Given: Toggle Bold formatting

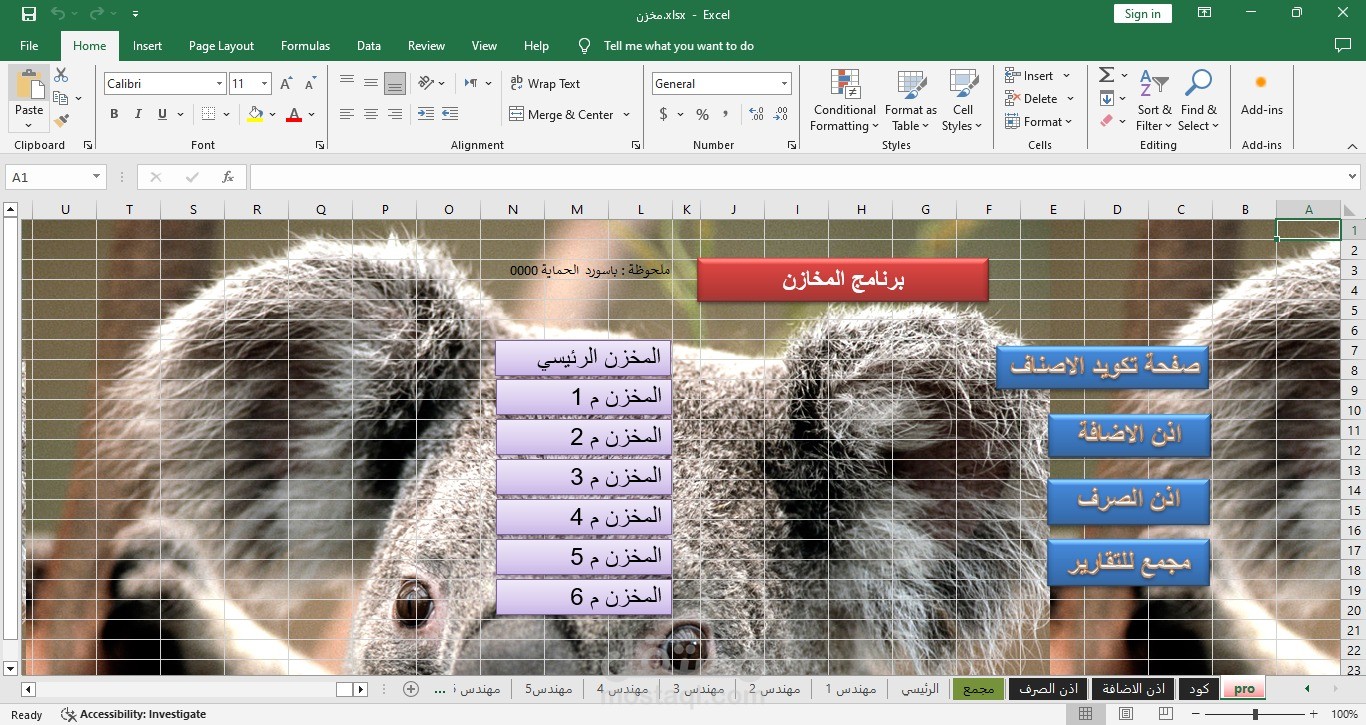Looking at the screenshot, I should click(114, 114).
